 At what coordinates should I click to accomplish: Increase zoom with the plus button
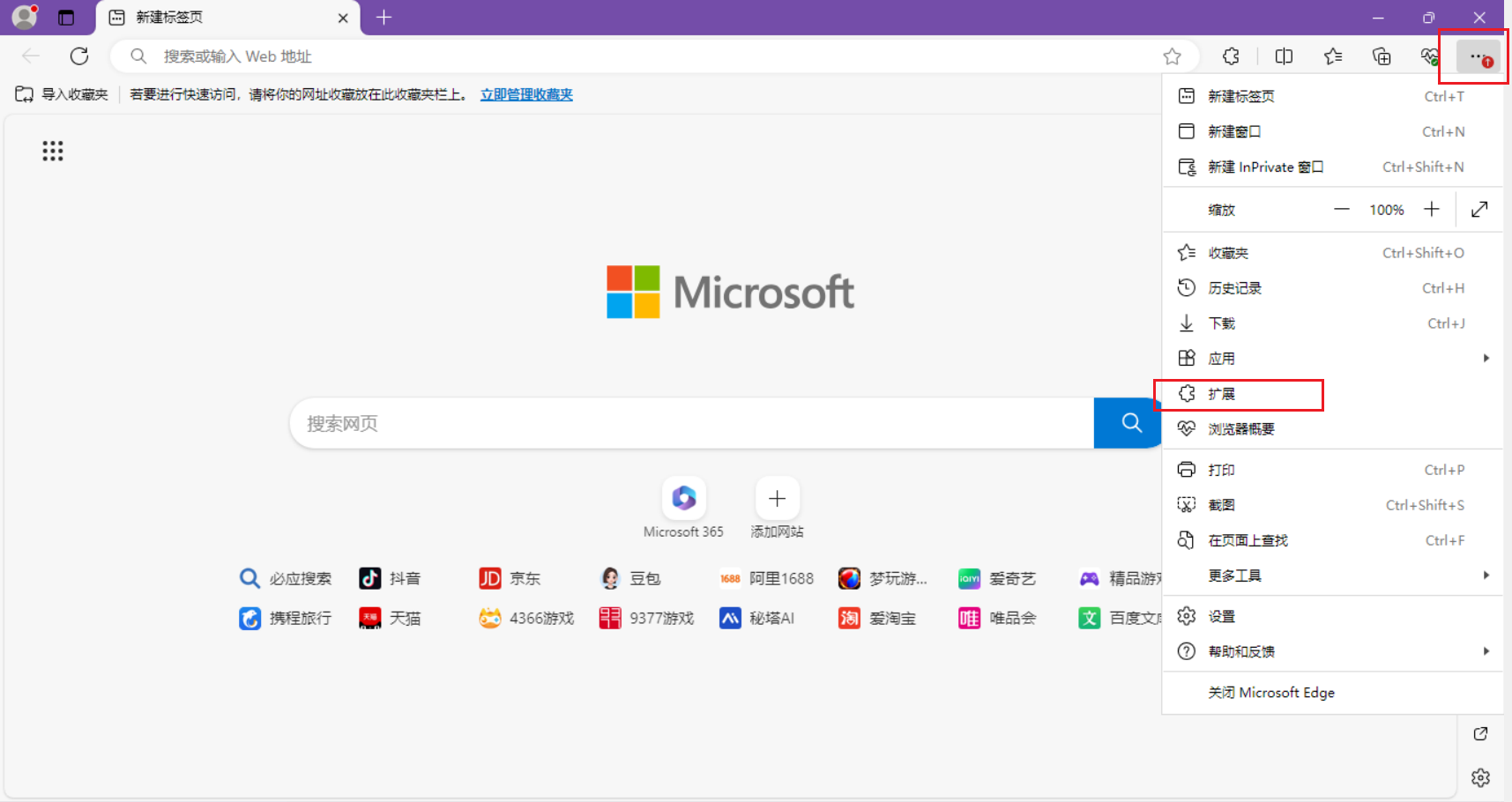(1432, 209)
